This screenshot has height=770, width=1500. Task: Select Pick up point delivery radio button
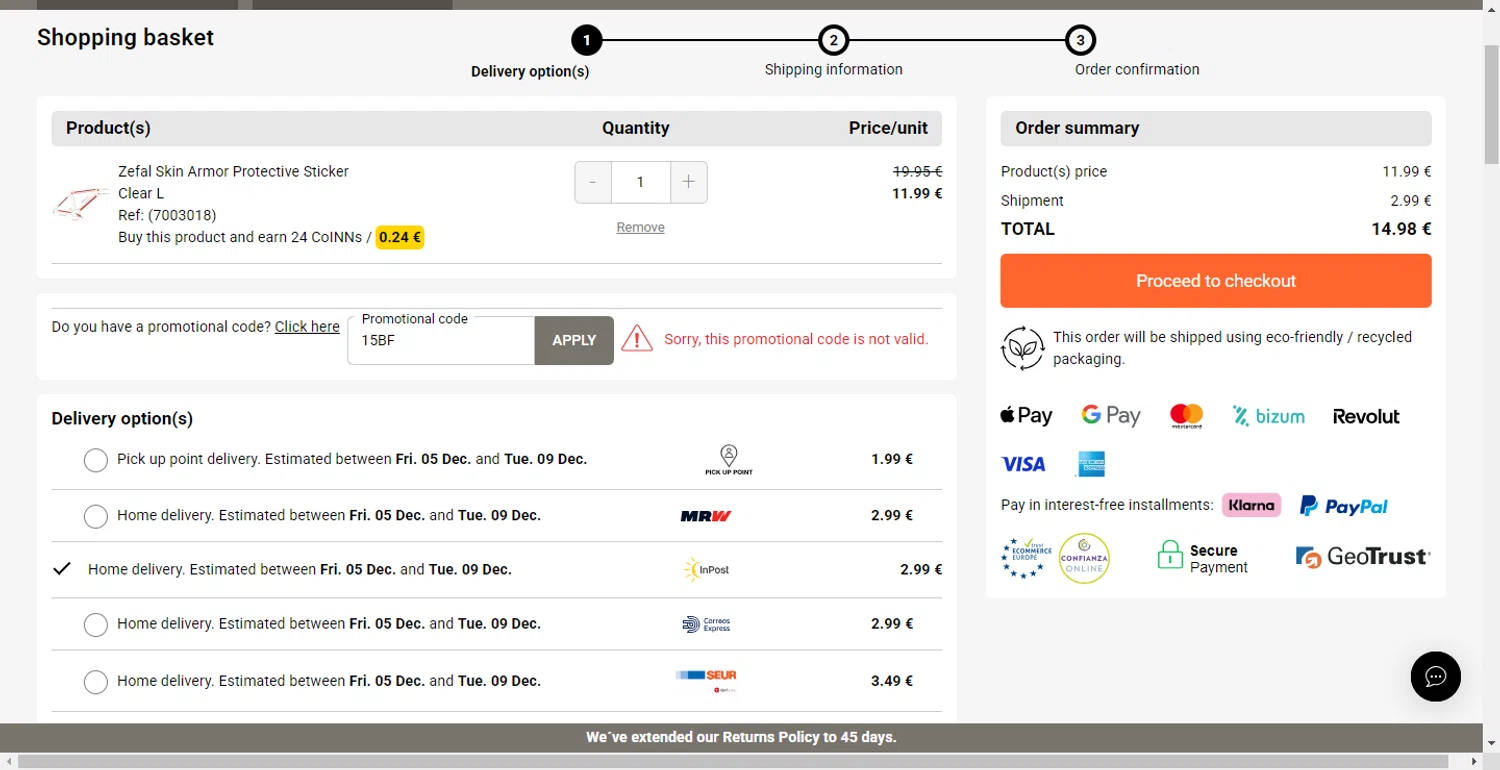click(95, 460)
